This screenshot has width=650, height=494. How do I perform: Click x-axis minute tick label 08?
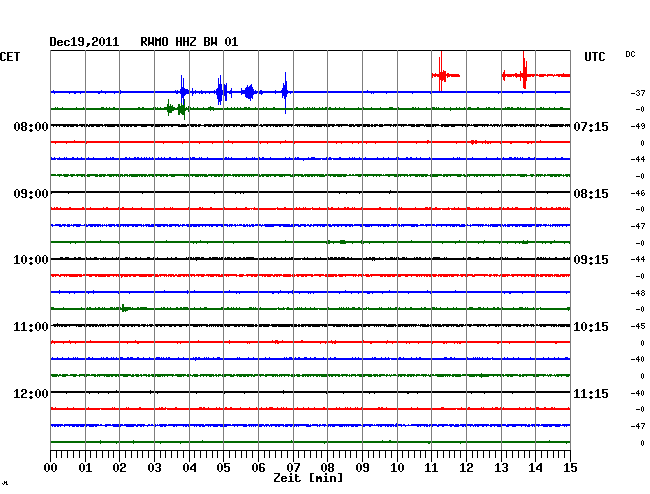tap(327, 467)
